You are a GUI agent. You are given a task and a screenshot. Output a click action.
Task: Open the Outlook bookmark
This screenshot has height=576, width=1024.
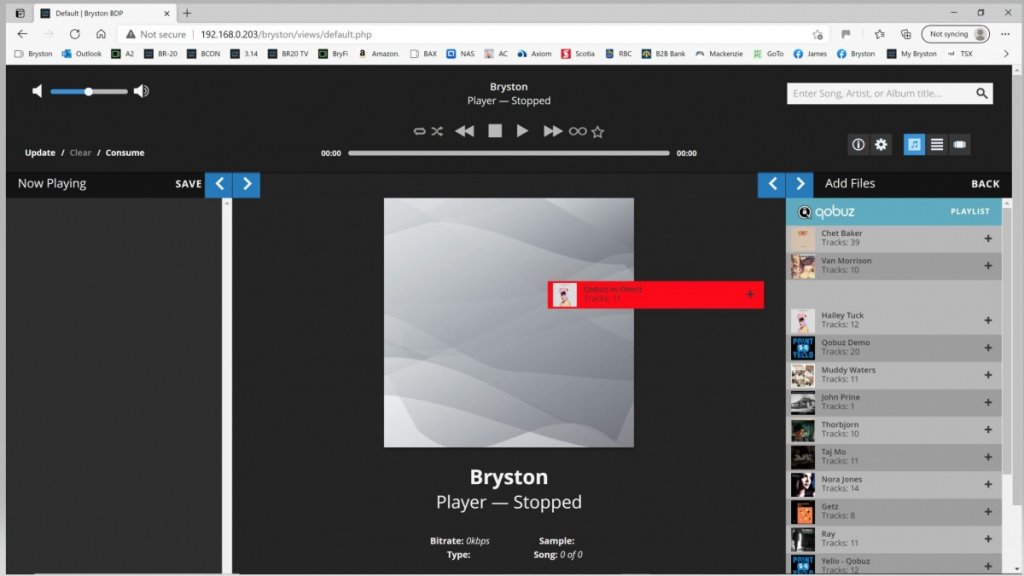pos(82,54)
